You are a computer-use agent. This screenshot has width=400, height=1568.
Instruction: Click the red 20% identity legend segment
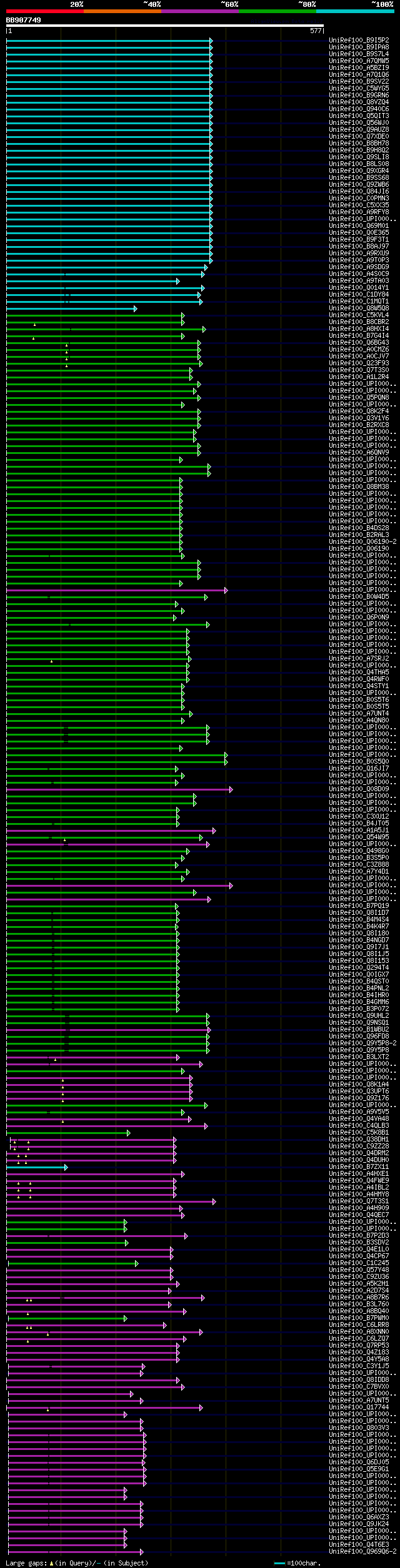click(45, 11)
